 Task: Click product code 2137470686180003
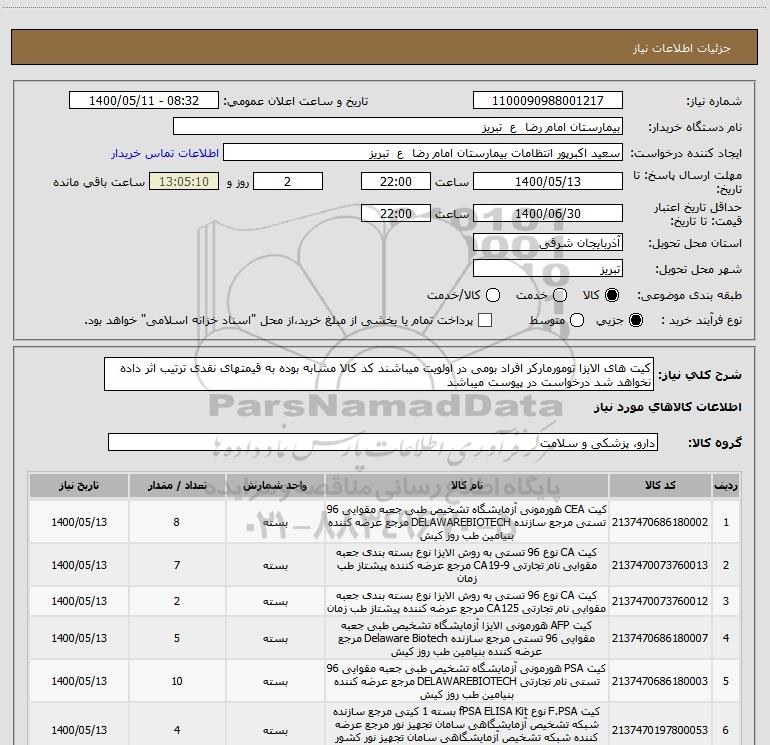click(660, 681)
